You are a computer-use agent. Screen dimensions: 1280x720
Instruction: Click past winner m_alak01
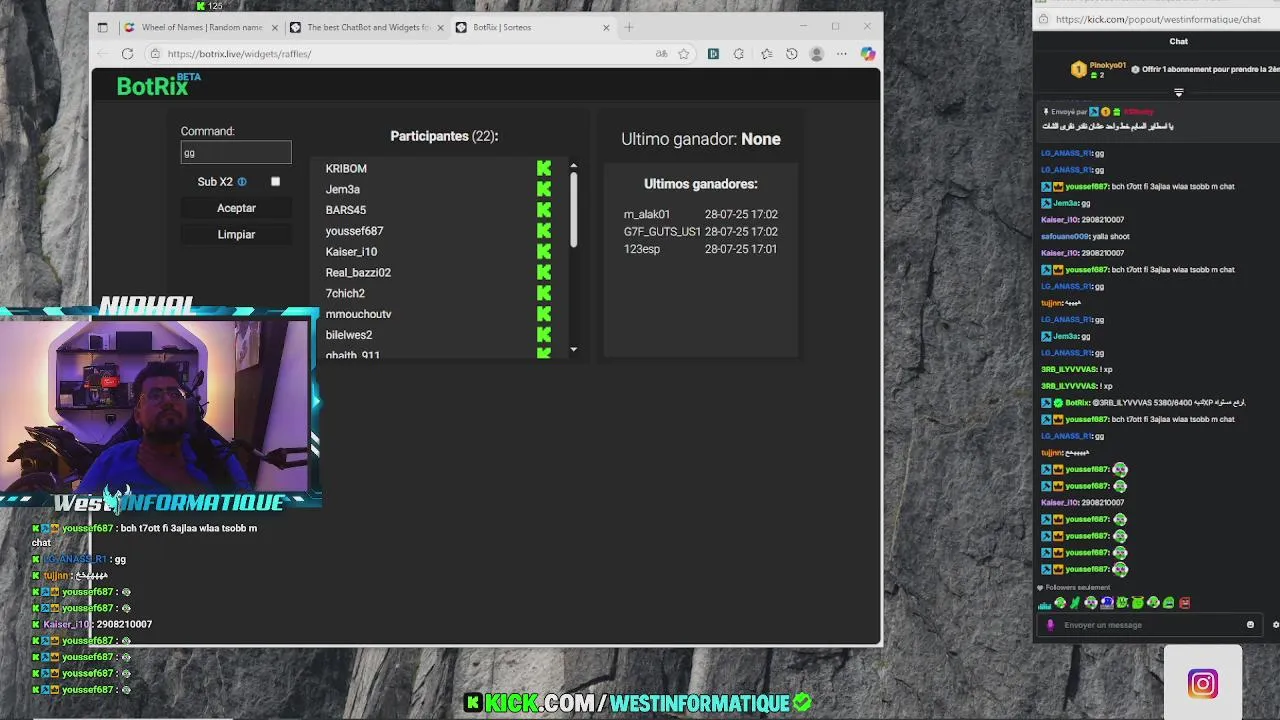(x=647, y=214)
